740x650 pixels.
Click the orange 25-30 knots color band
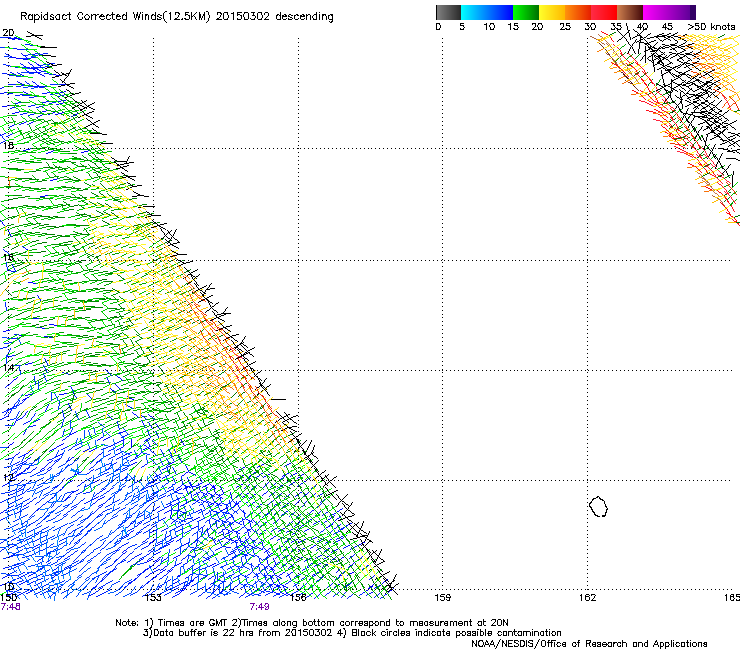(578, 12)
